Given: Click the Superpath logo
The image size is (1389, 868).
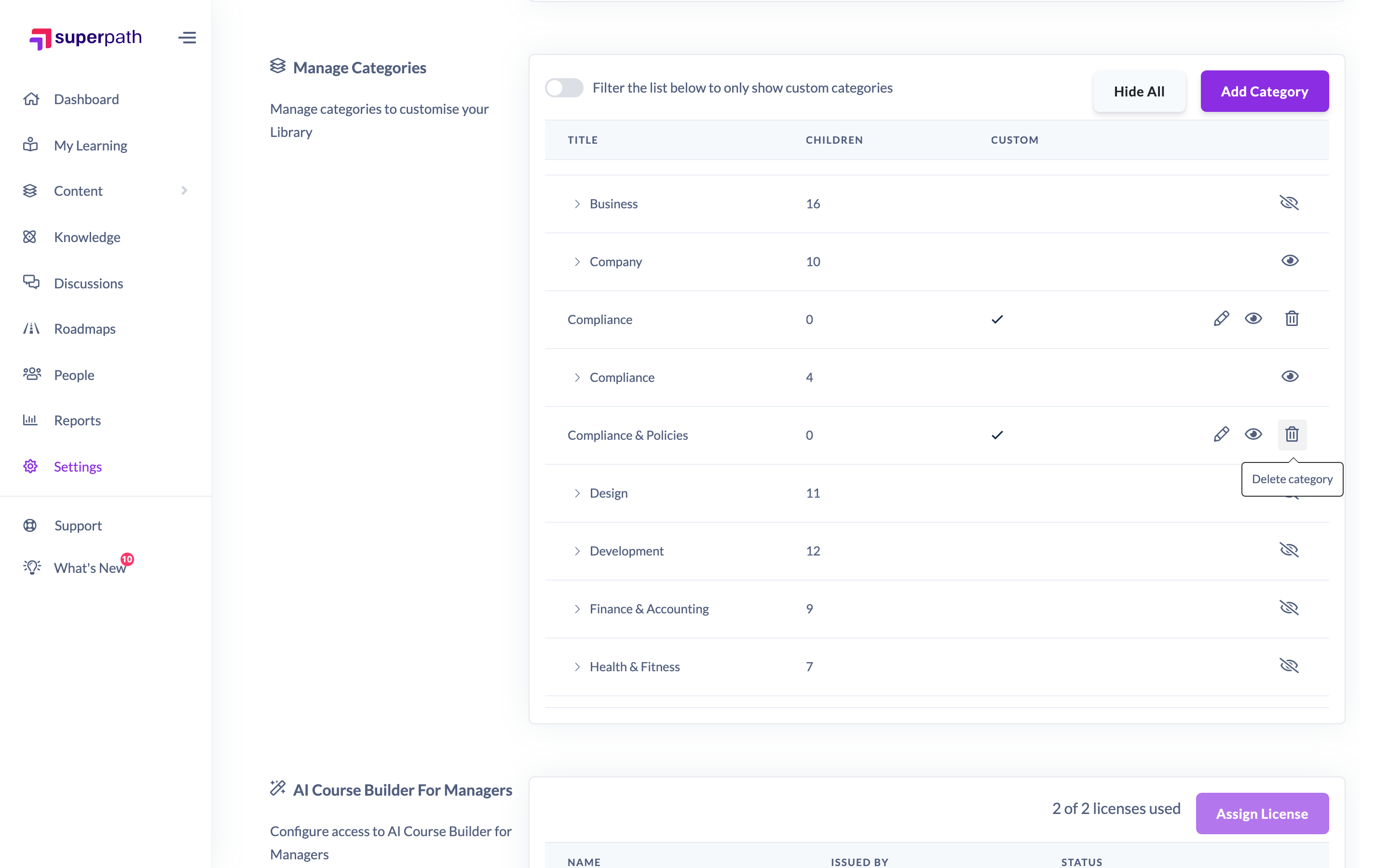Looking at the screenshot, I should coord(85,38).
